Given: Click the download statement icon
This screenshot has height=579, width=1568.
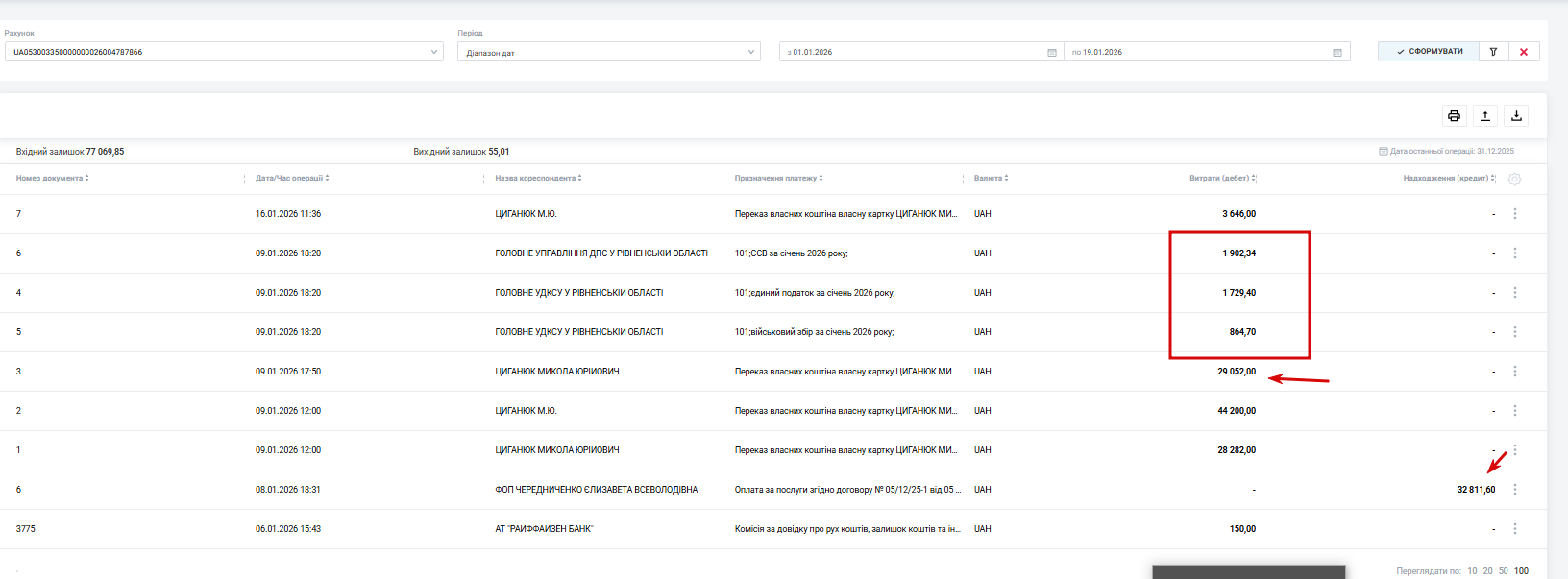Looking at the screenshot, I should [1516, 116].
